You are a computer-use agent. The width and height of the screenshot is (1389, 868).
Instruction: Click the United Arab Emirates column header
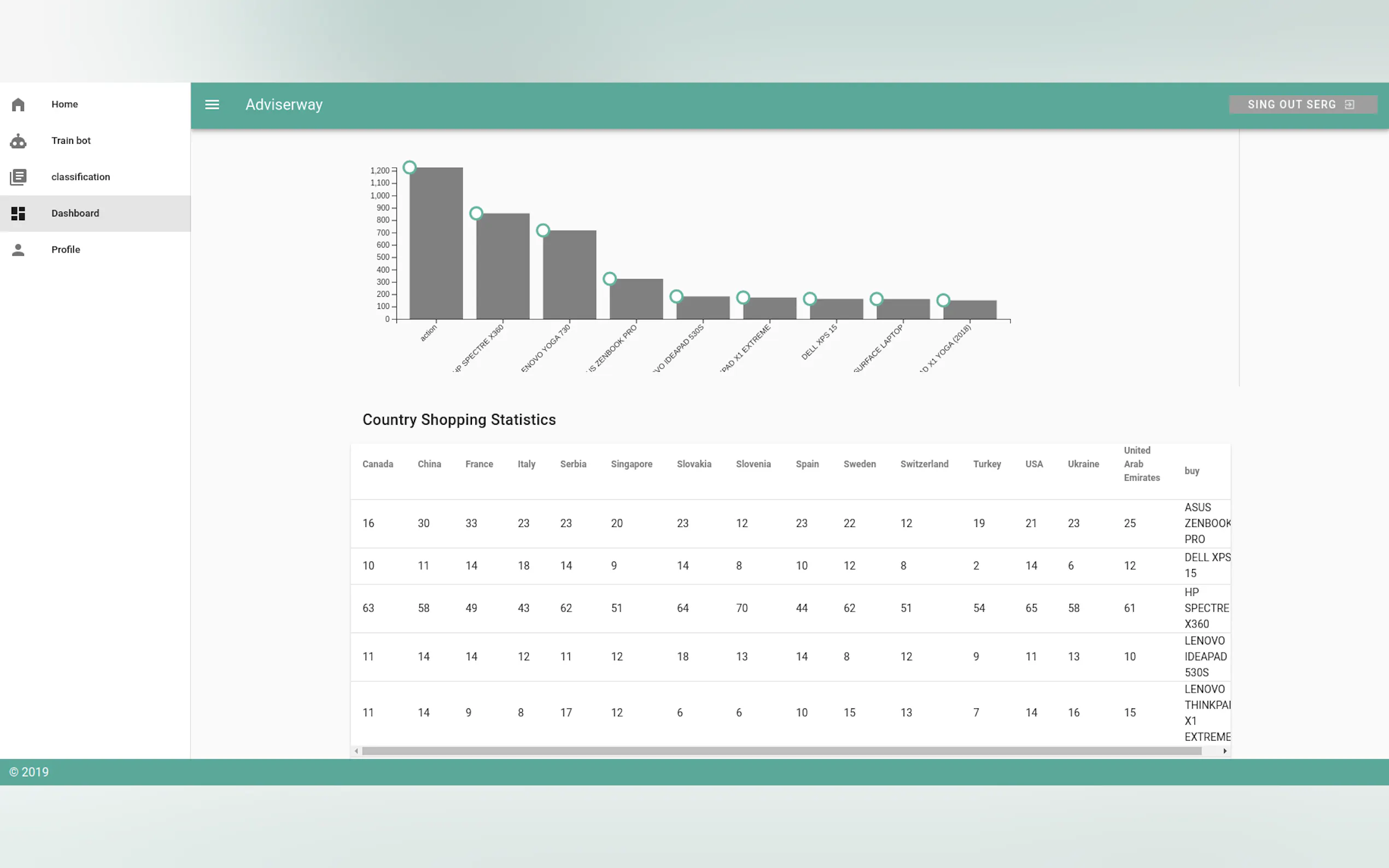tap(1141, 464)
